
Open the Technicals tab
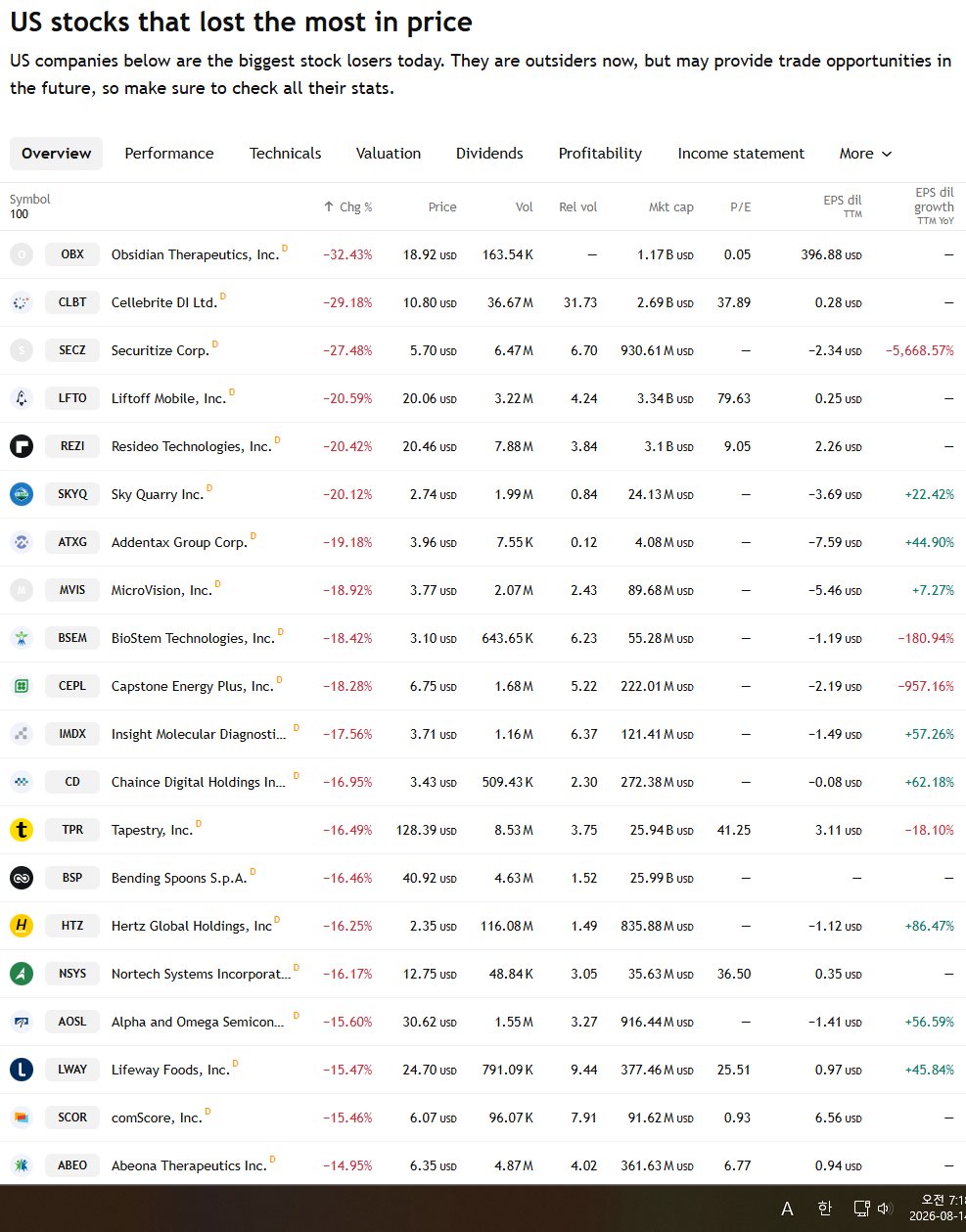point(285,154)
